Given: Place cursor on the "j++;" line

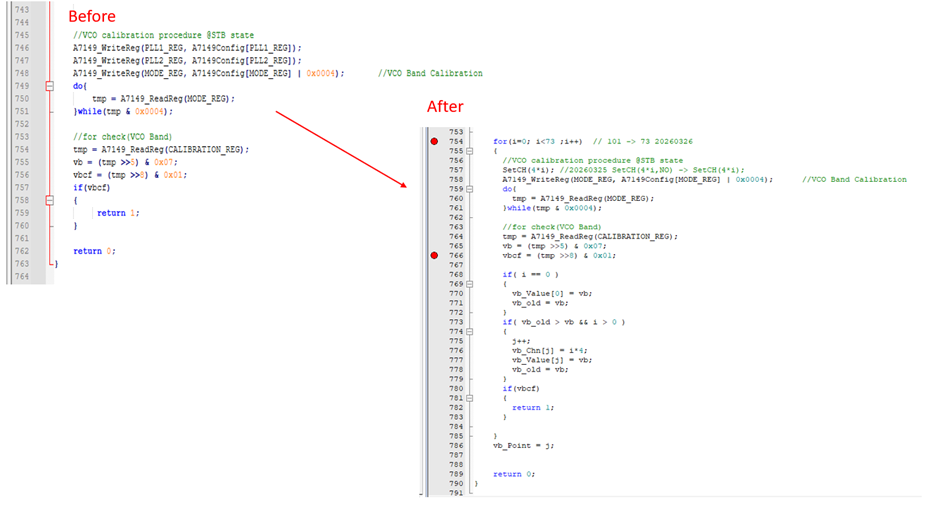Looking at the screenshot, I should 521,341.
